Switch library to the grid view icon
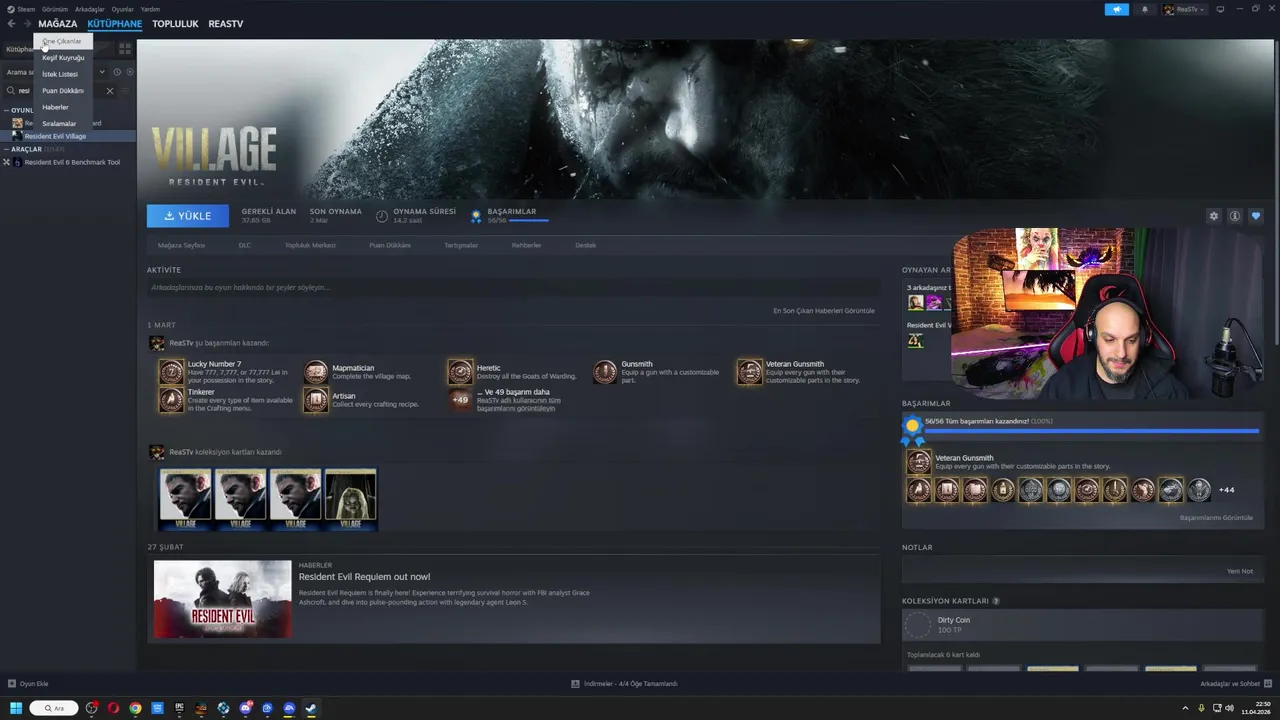Screen dimensions: 1280x720 pos(125,48)
